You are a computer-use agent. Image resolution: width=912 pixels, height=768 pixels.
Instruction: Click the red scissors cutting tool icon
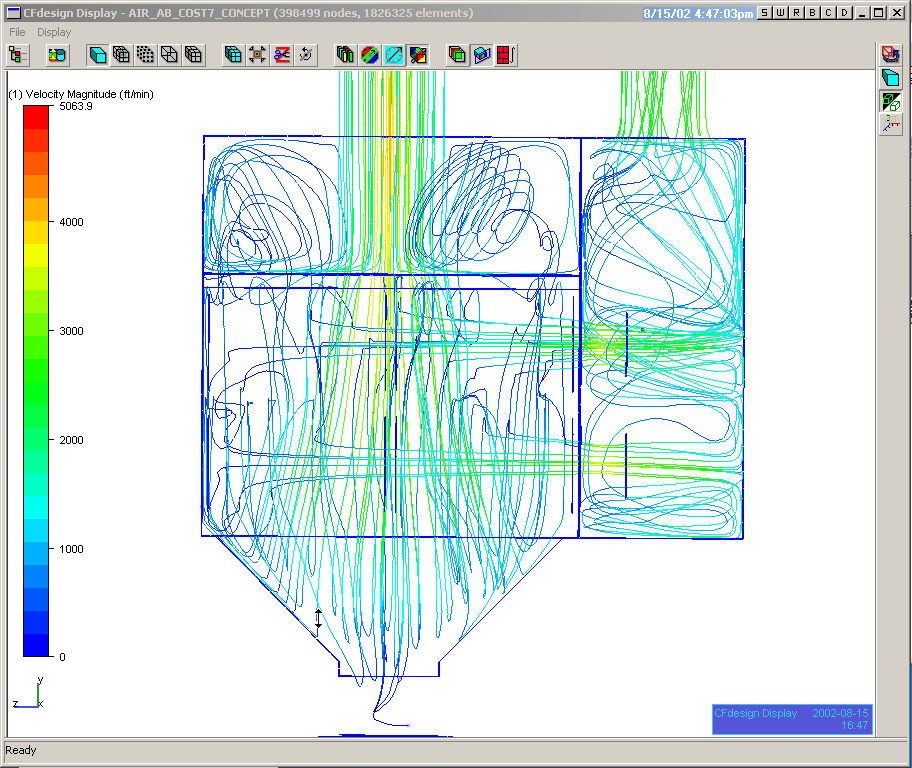282,55
